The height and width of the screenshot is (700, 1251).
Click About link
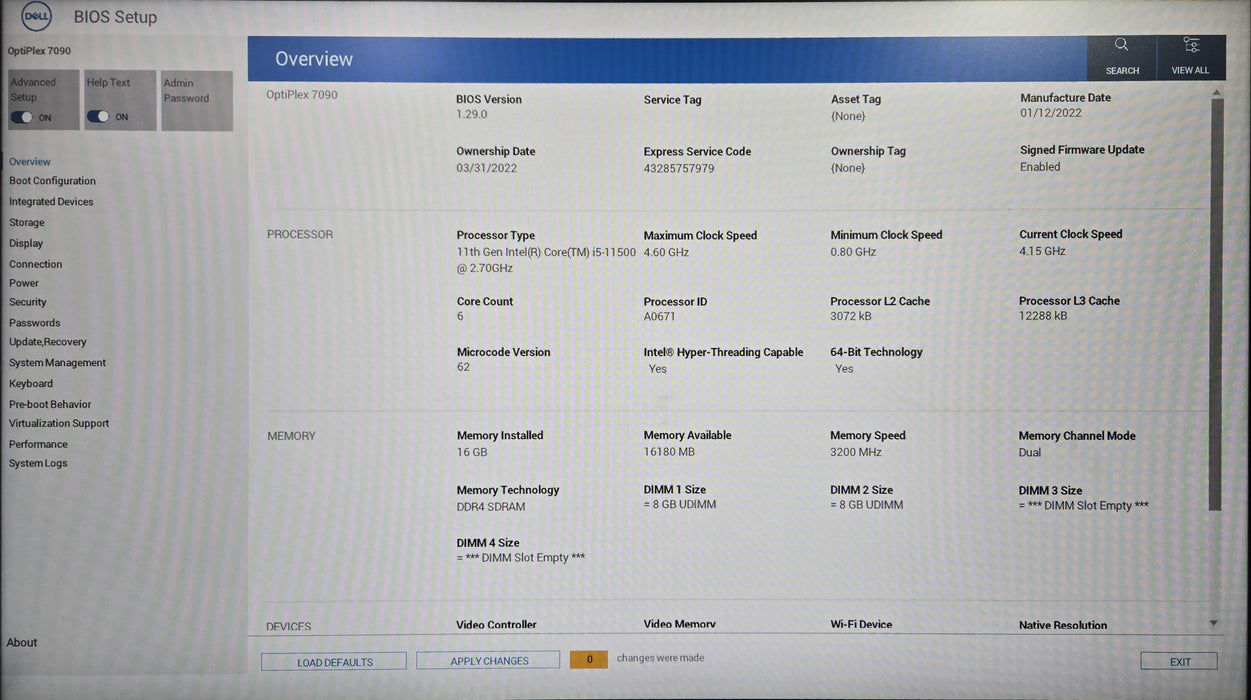pyautogui.click(x=22, y=643)
